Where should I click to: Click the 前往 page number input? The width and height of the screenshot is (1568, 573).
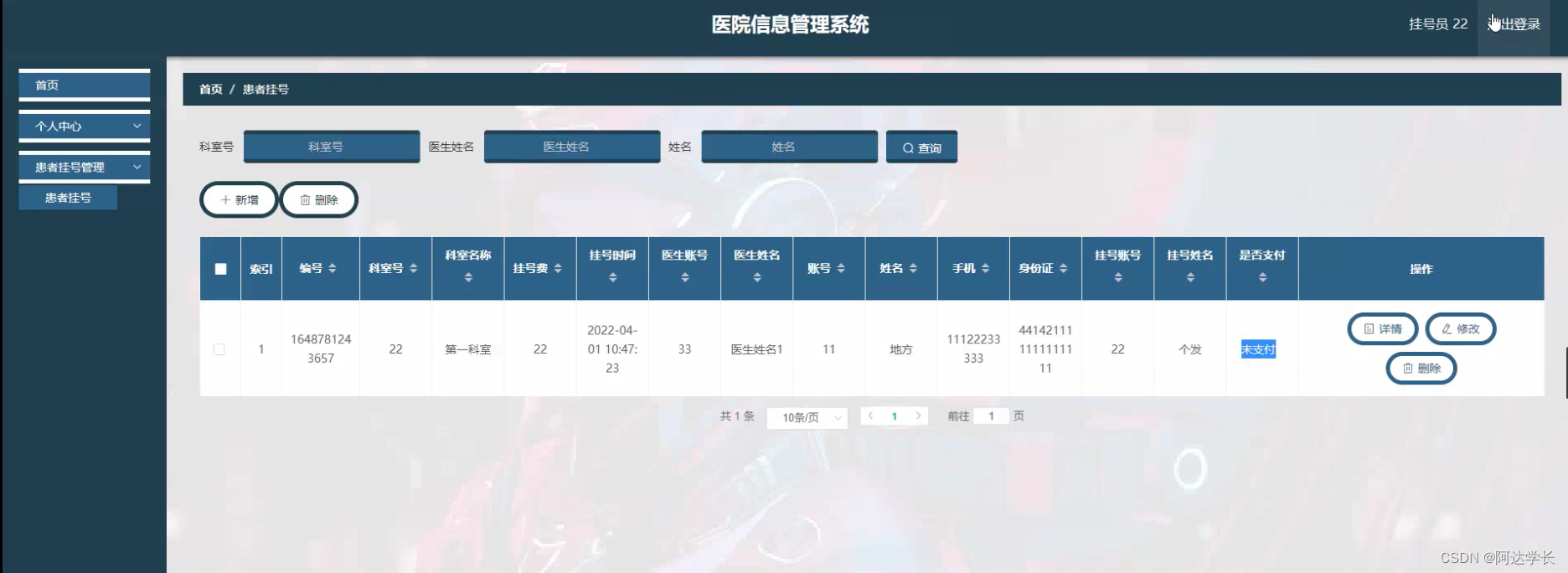pyautogui.click(x=991, y=416)
